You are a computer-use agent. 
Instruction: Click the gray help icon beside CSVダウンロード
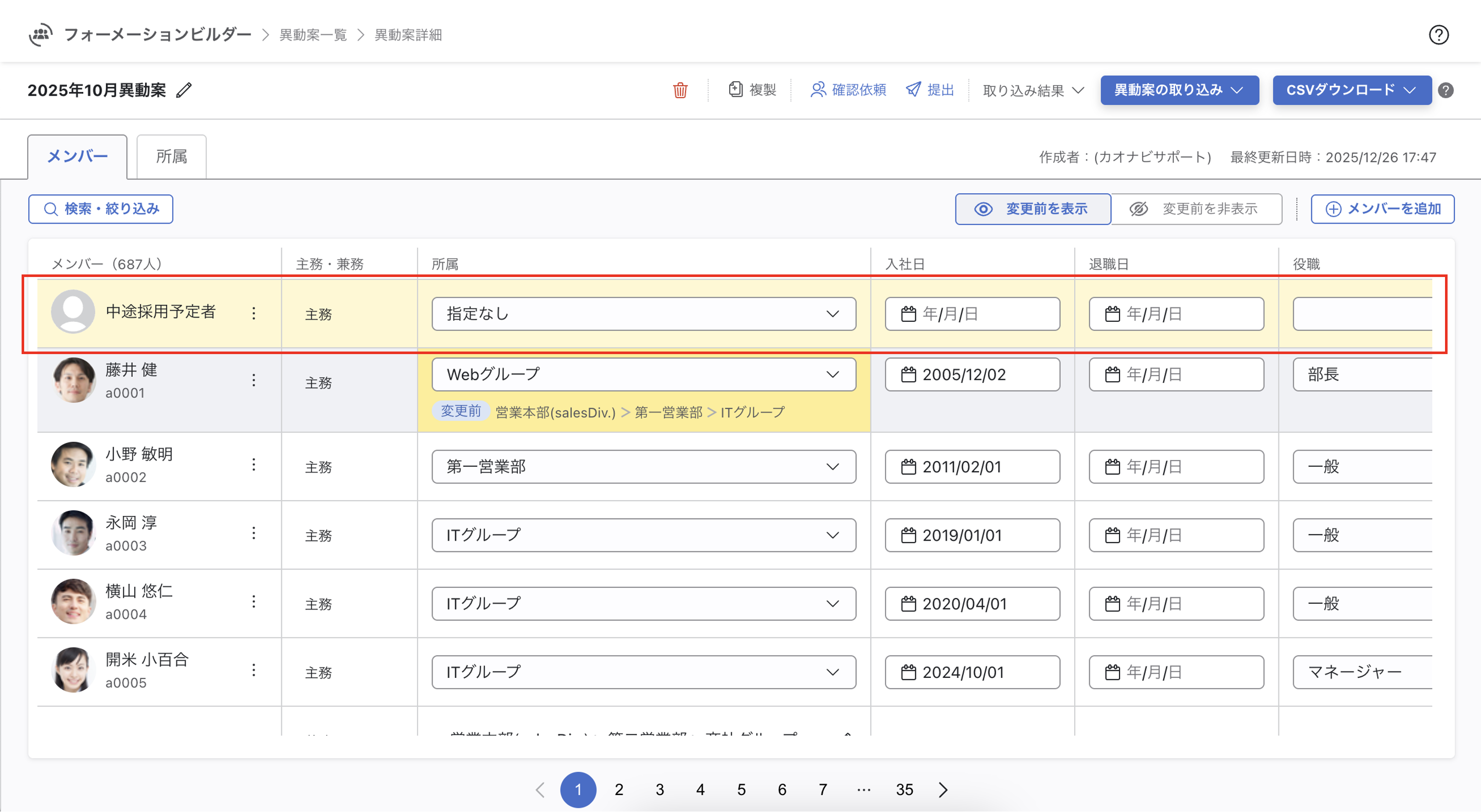click(1446, 90)
